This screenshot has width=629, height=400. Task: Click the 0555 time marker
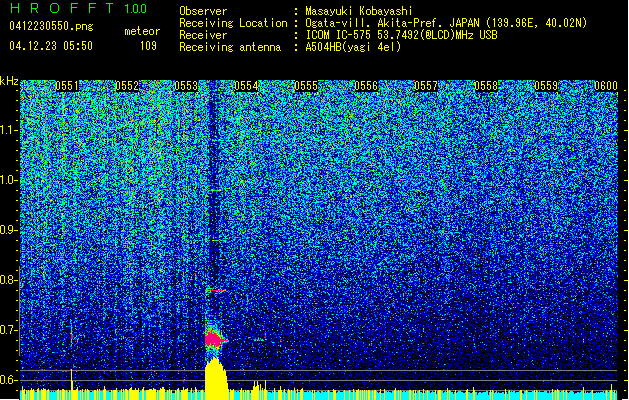[x=306, y=86]
